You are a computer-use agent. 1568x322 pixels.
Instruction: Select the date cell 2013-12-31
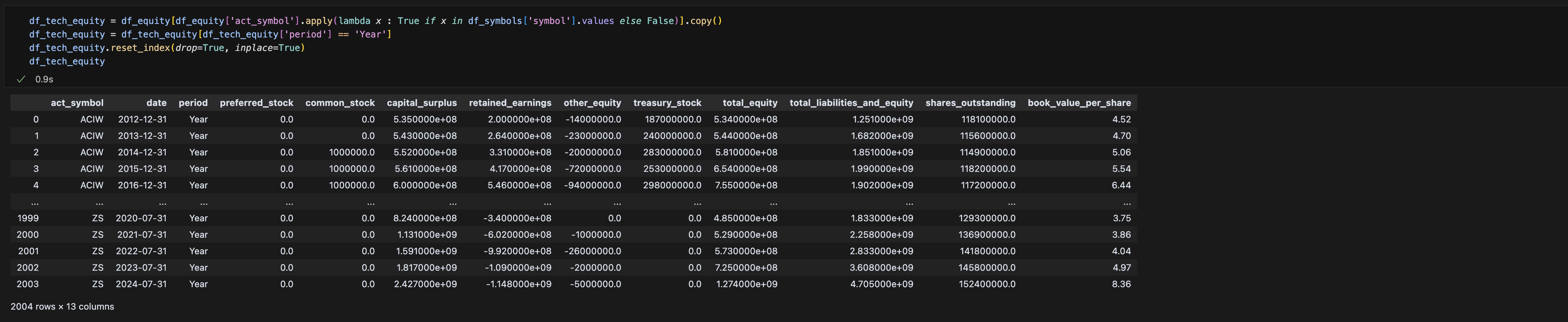tap(142, 136)
